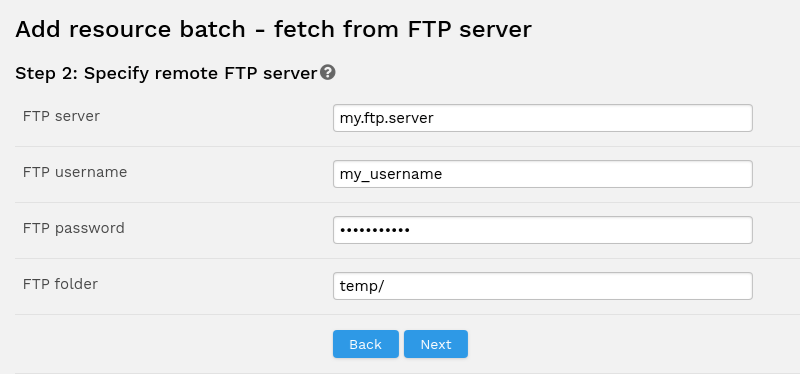Click the "my_username" text value
The width and height of the screenshot is (800, 374).
(x=391, y=174)
